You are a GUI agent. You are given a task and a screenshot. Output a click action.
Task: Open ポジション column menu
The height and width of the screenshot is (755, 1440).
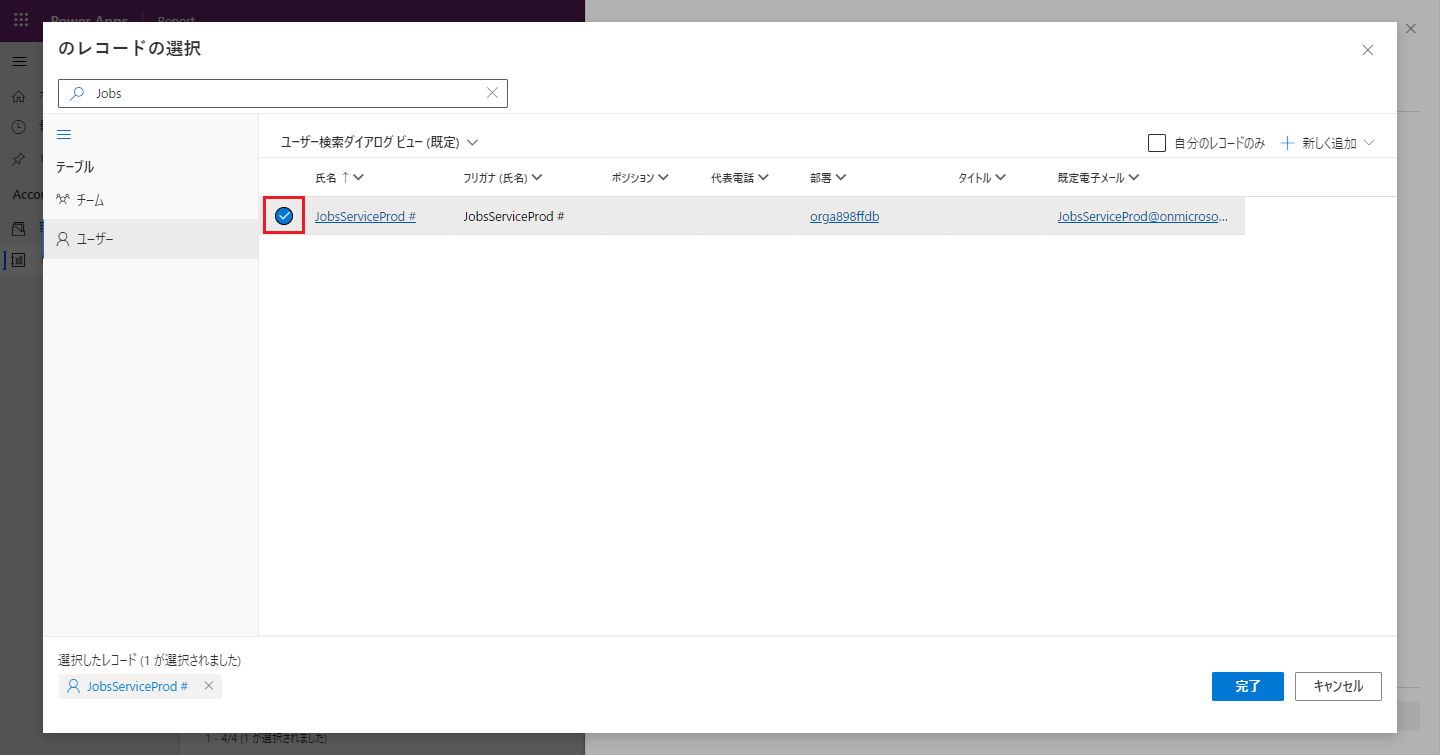pos(640,178)
